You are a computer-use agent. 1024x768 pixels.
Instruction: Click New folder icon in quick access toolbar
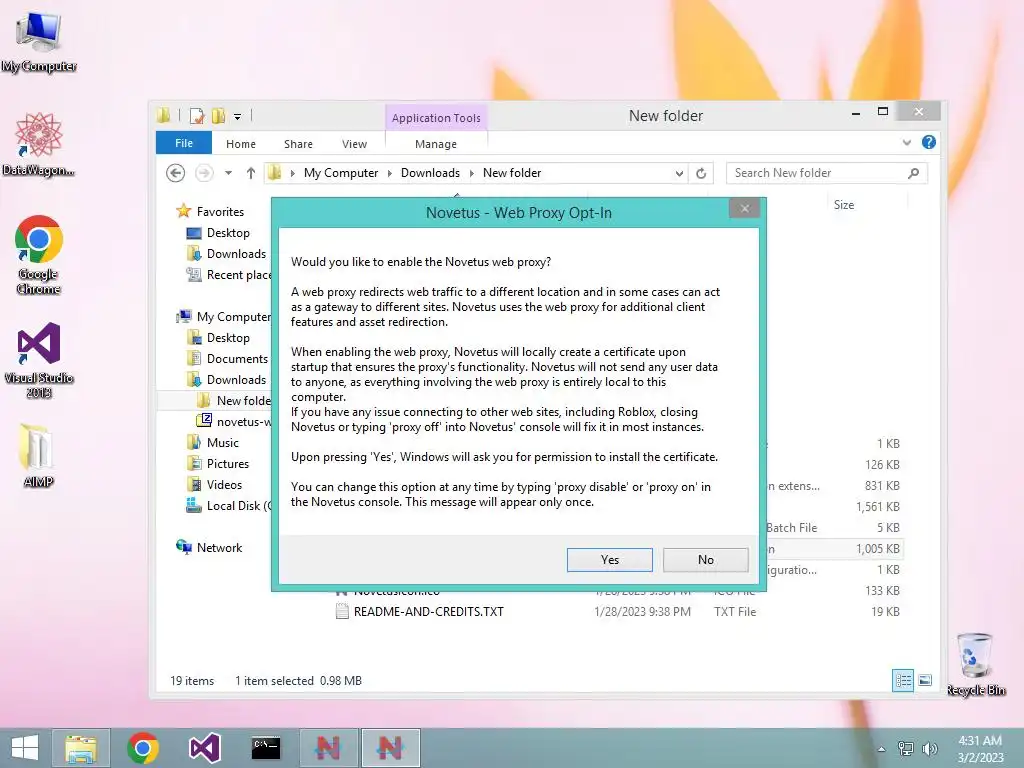[x=218, y=116]
